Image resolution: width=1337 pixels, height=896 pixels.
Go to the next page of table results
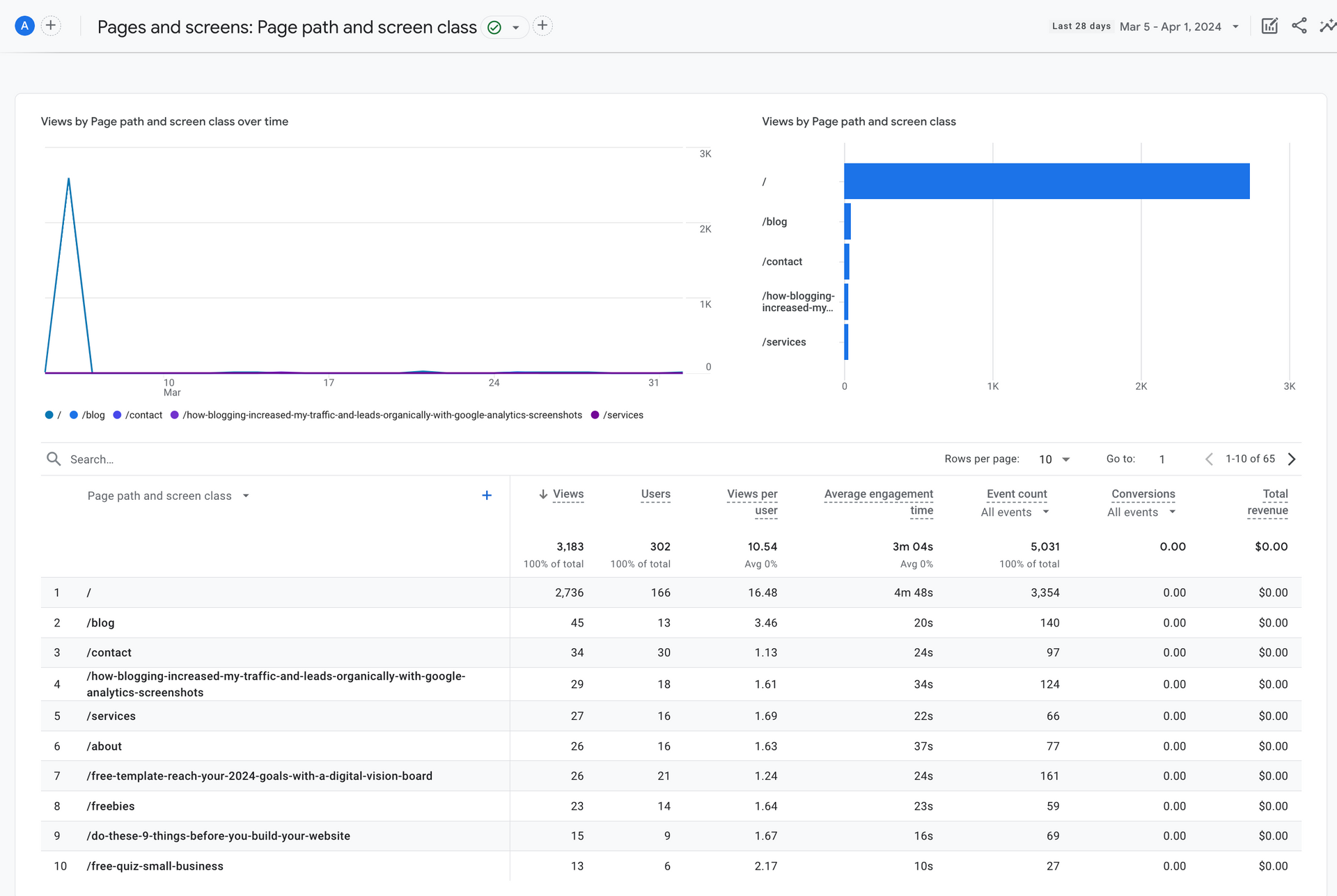tap(1292, 459)
